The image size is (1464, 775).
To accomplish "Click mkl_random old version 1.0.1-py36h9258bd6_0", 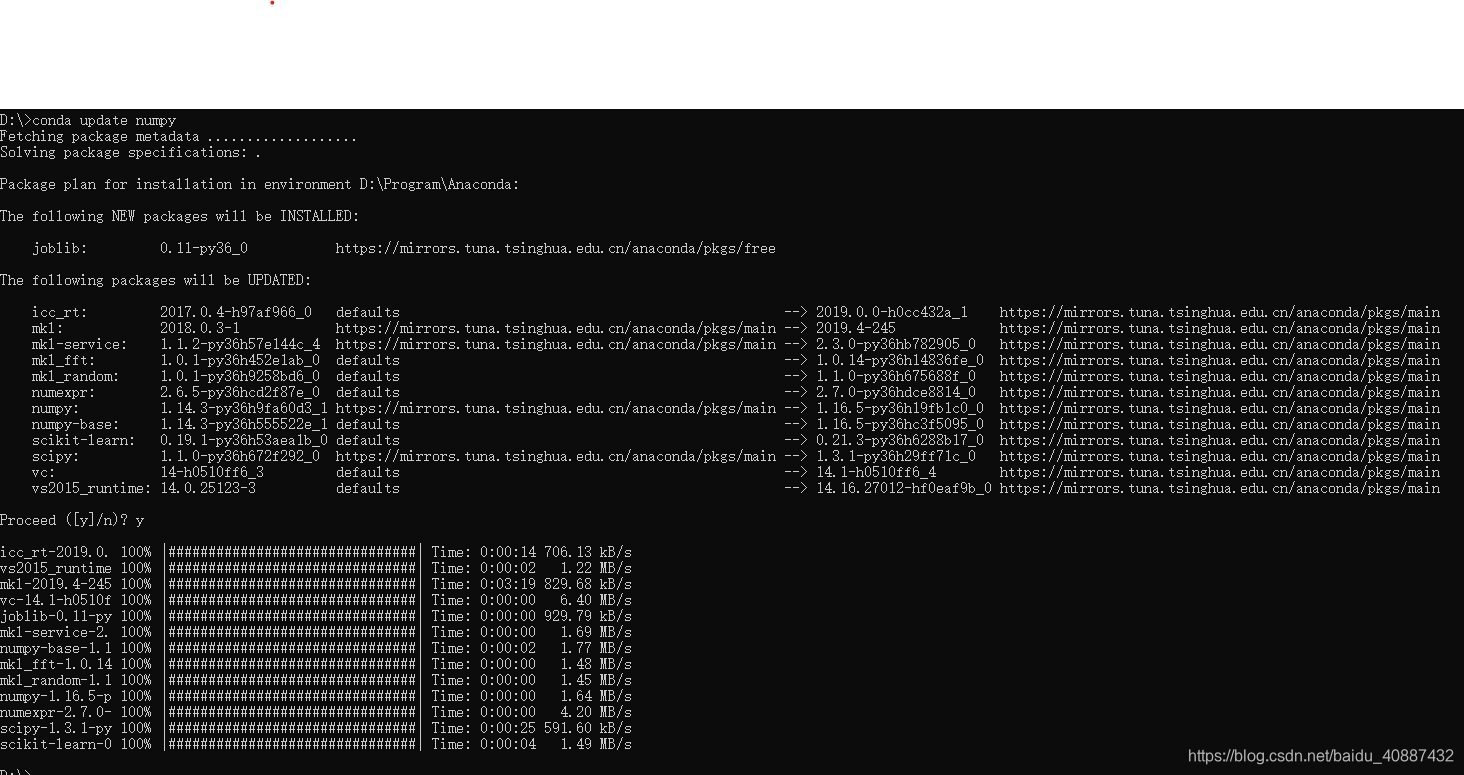I will (x=240, y=376).
